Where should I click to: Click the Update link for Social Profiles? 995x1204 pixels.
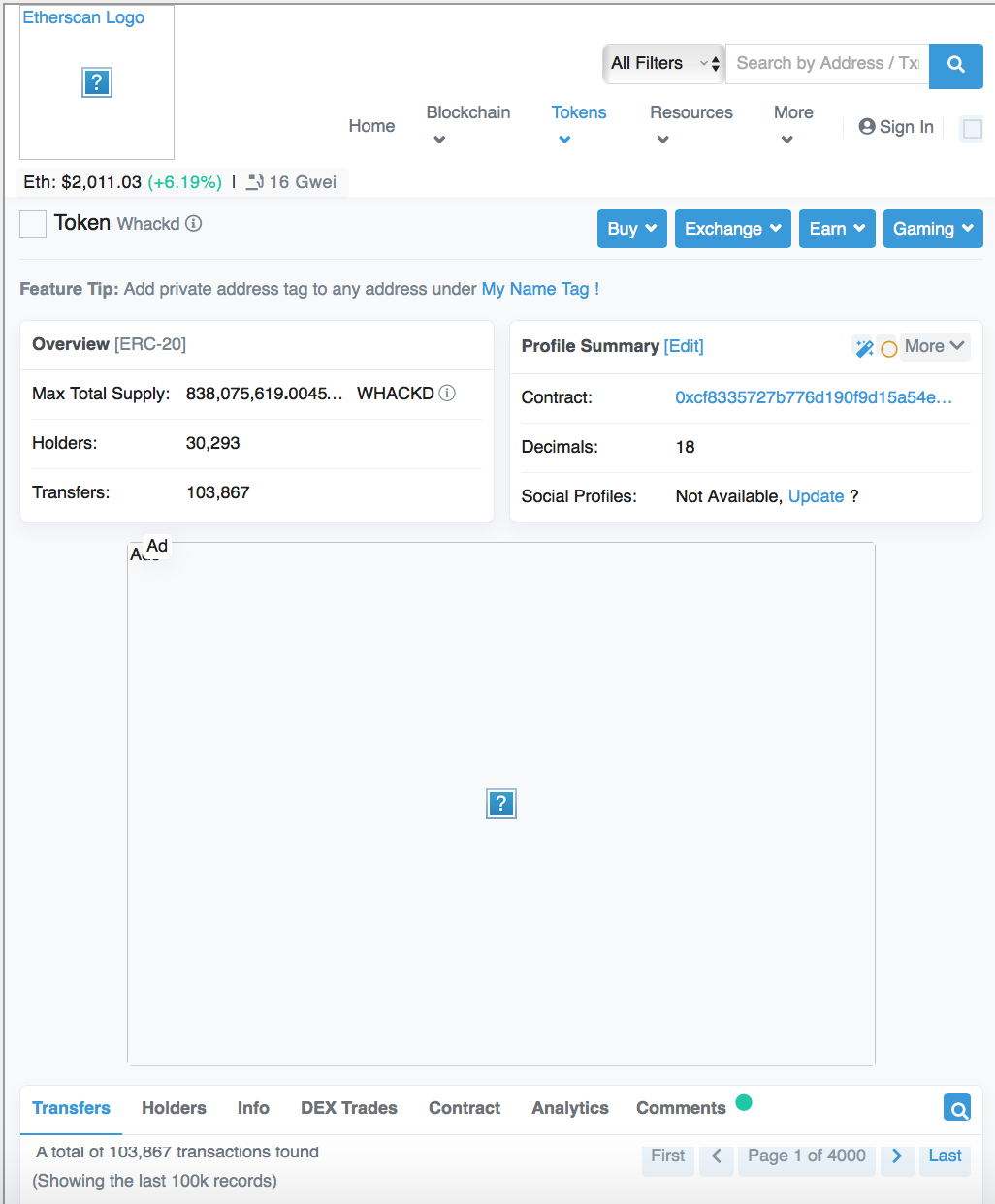click(x=816, y=496)
